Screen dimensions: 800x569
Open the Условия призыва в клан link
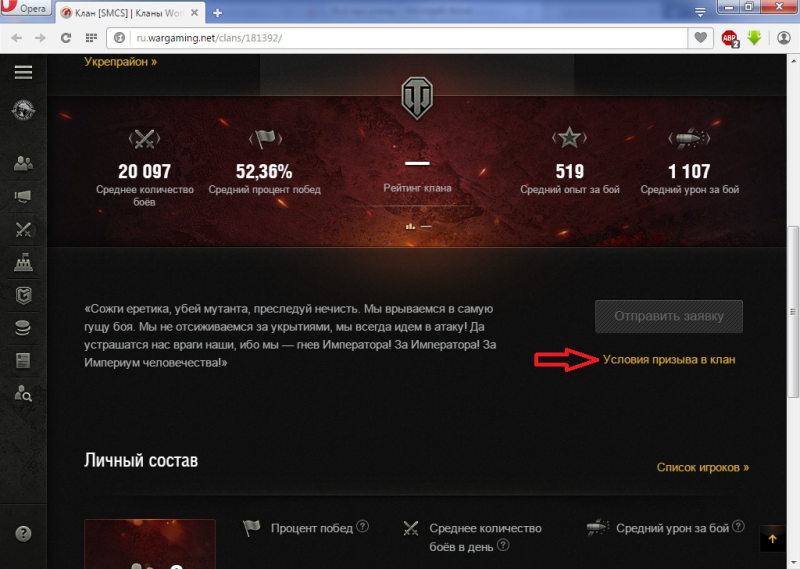click(x=669, y=360)
